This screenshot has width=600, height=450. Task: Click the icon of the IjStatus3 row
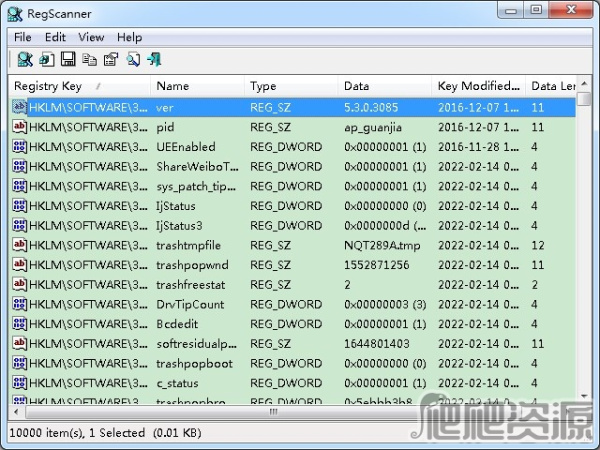[x=19, y=225]
